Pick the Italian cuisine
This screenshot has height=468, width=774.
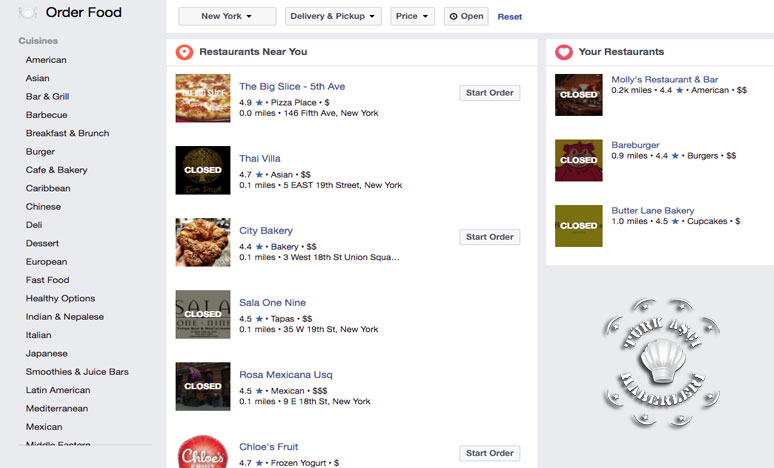click(39, 335)
